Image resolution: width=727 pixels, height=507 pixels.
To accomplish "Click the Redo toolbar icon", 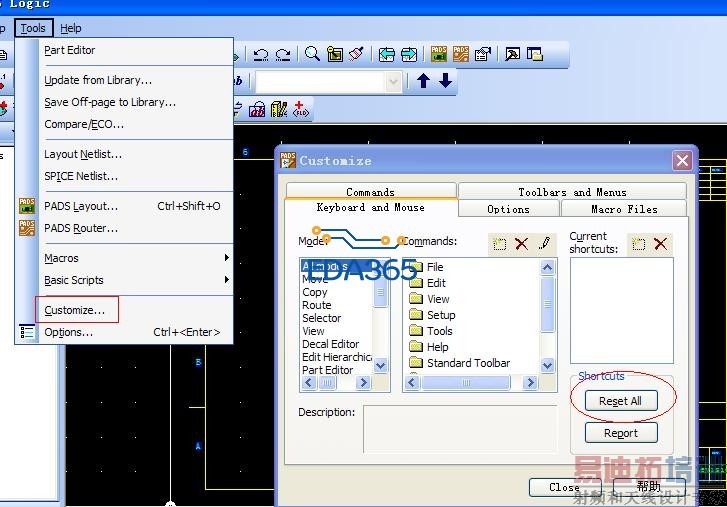I will click(x=283, y=55).
